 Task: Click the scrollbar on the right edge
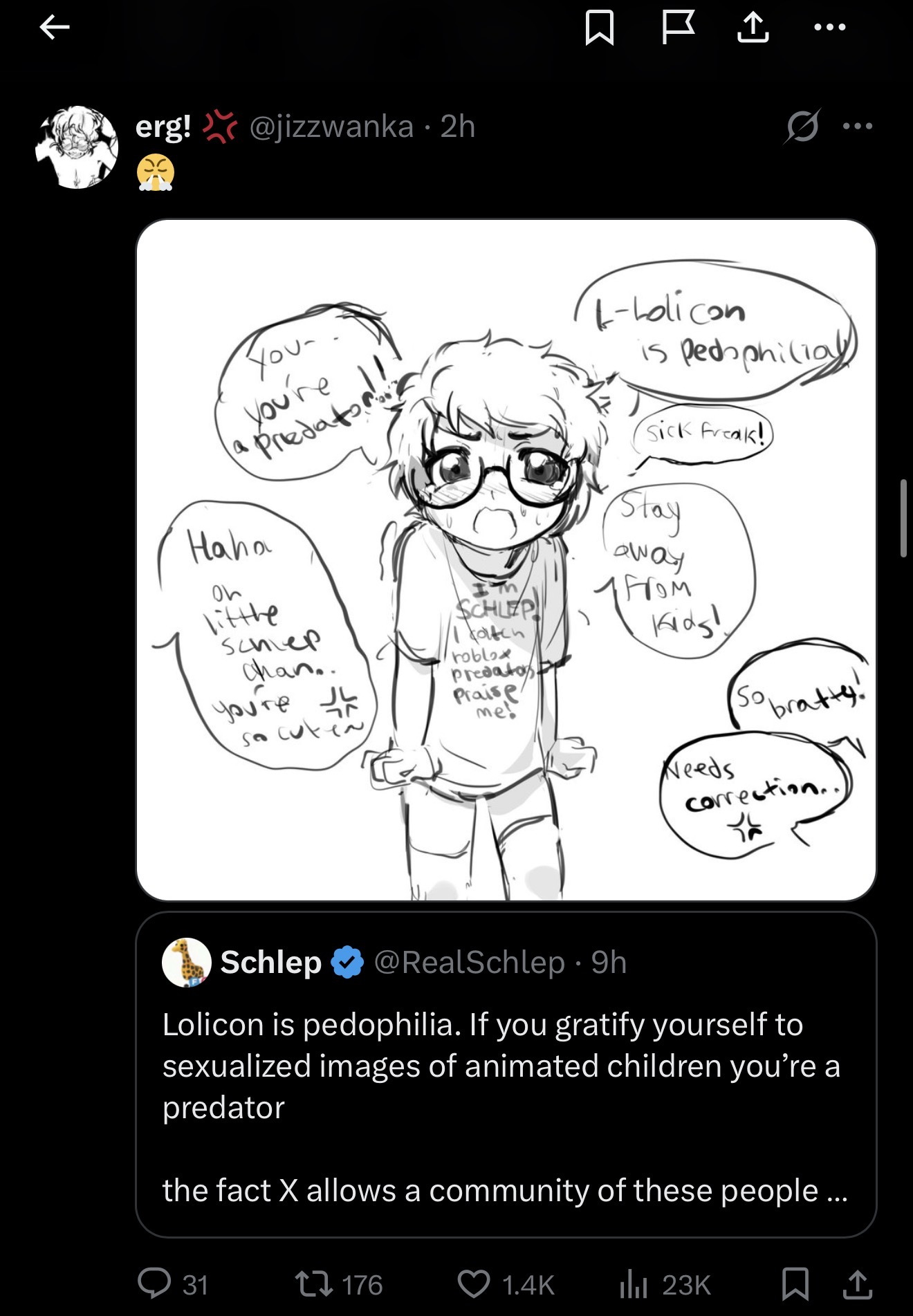point(903,517)
